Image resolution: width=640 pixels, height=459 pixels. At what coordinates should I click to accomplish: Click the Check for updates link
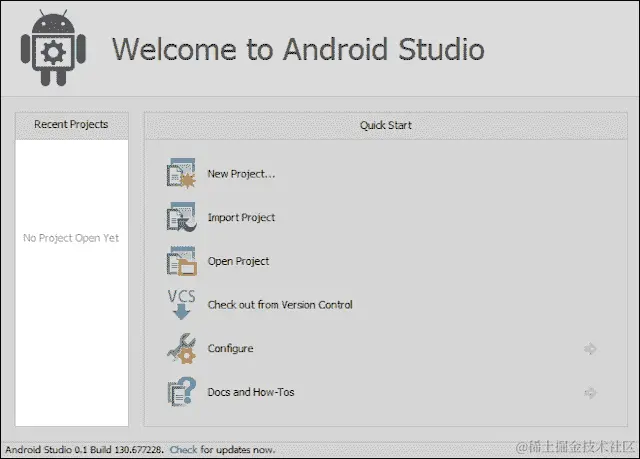point(184,450)
